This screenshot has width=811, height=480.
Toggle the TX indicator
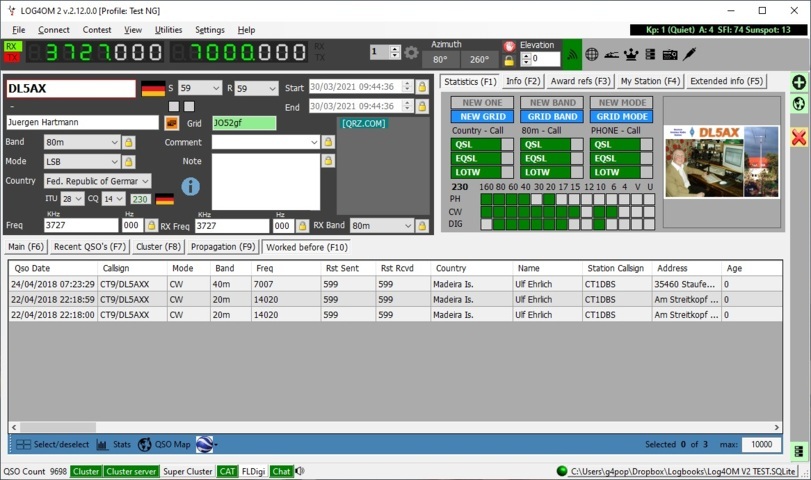tap(11, 57)
